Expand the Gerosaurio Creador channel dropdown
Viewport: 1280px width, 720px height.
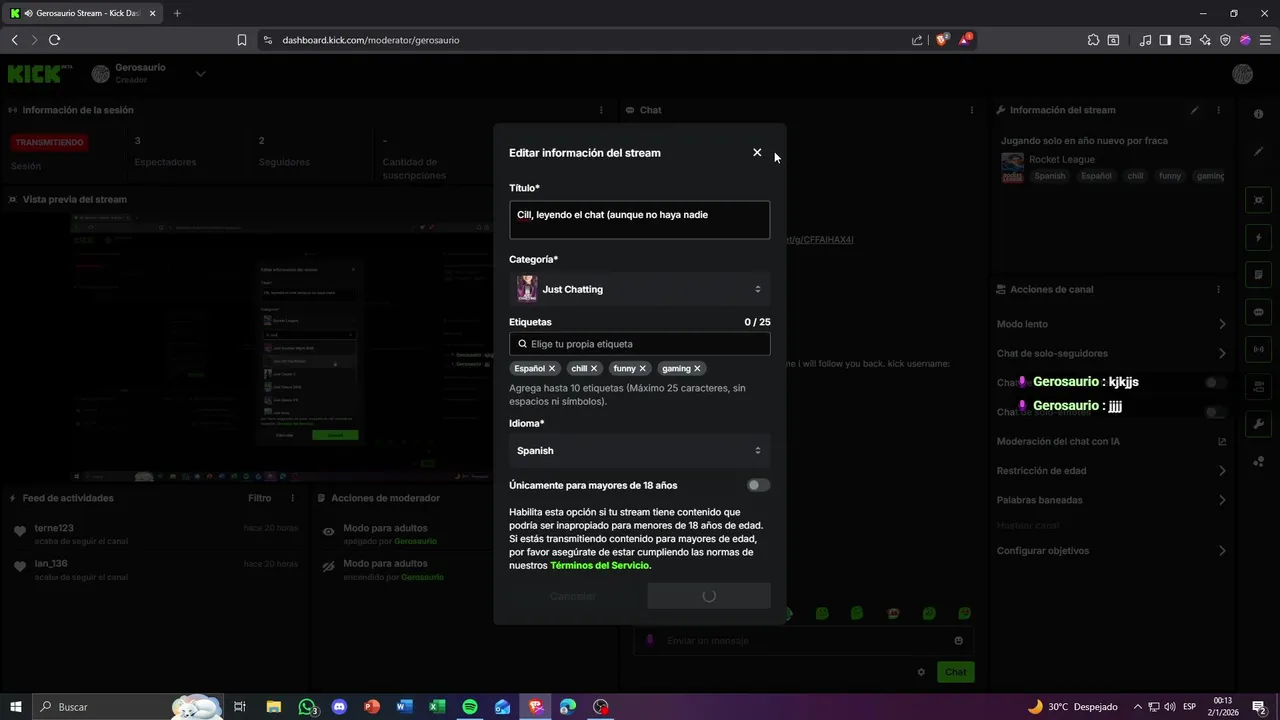click(200, 73)
